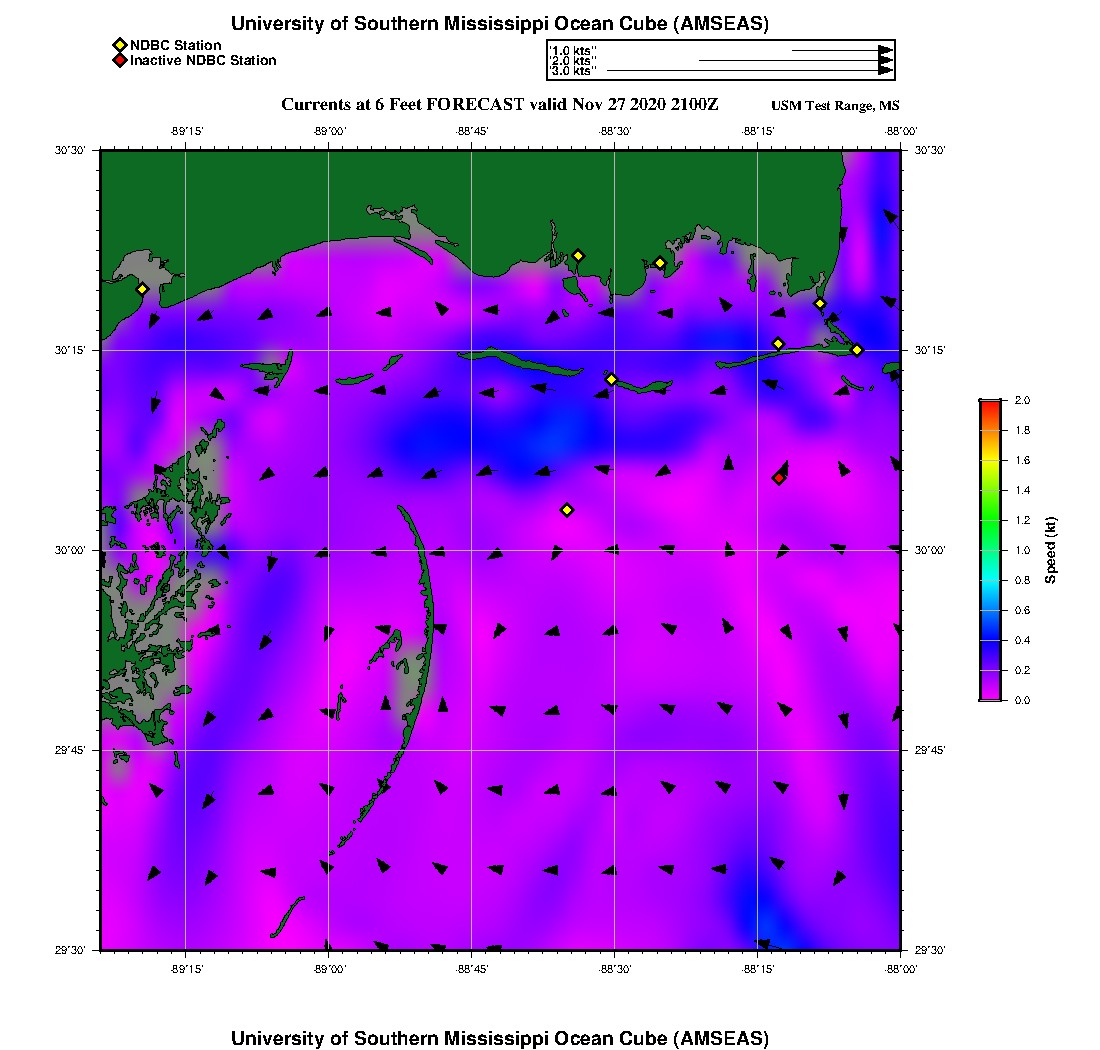This screenshot has width=1100, height=1050.
Task: Click the 'USM Test Range, MS' label
Action: tap(835, 106)
